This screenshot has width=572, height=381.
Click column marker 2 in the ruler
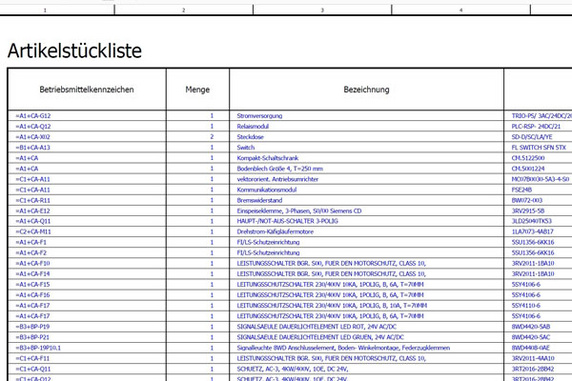pyautogui.click(x=183, y=10)
